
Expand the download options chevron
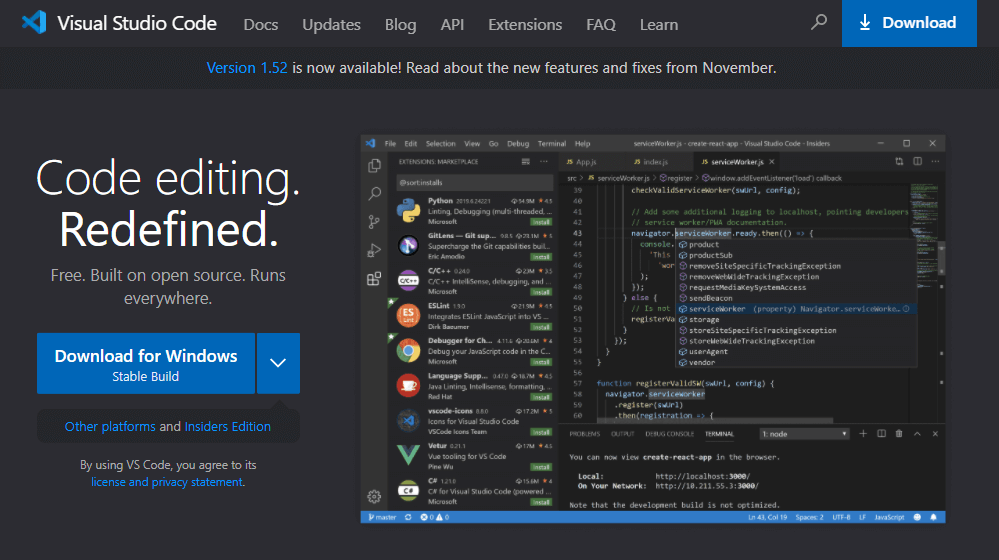point(278,363)
